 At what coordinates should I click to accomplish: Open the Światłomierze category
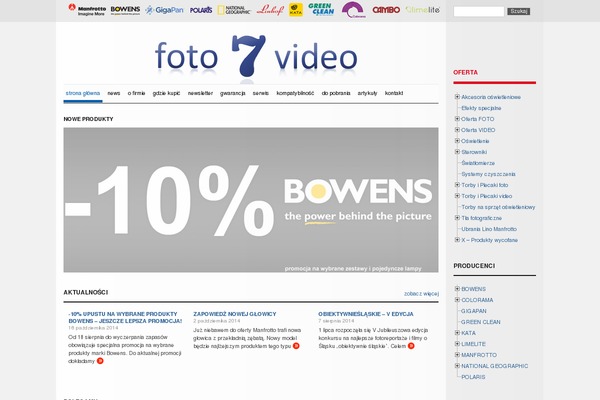478,163
